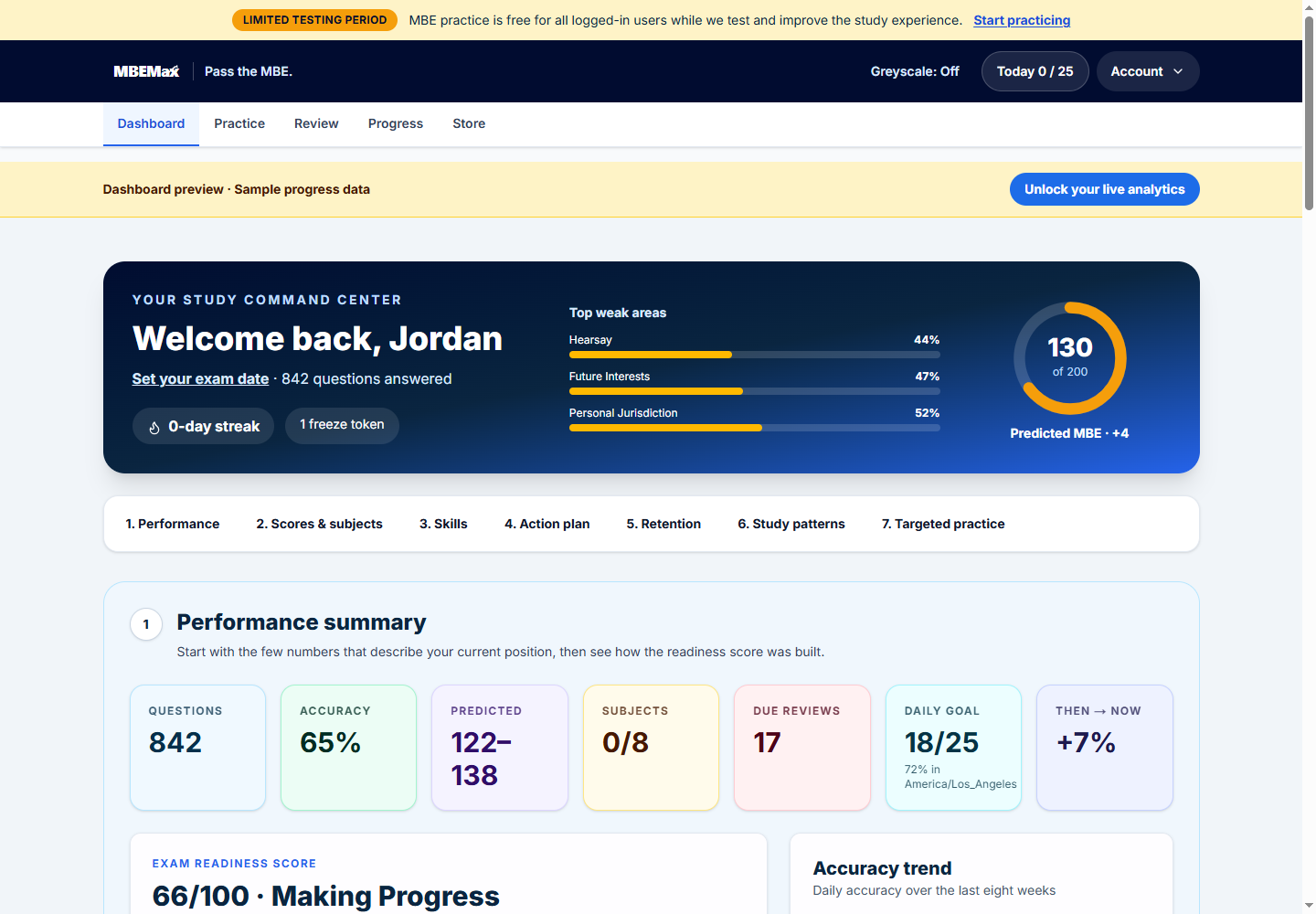
Task: Click the 0-day streak pill
Action: click(x=203, y=426)
